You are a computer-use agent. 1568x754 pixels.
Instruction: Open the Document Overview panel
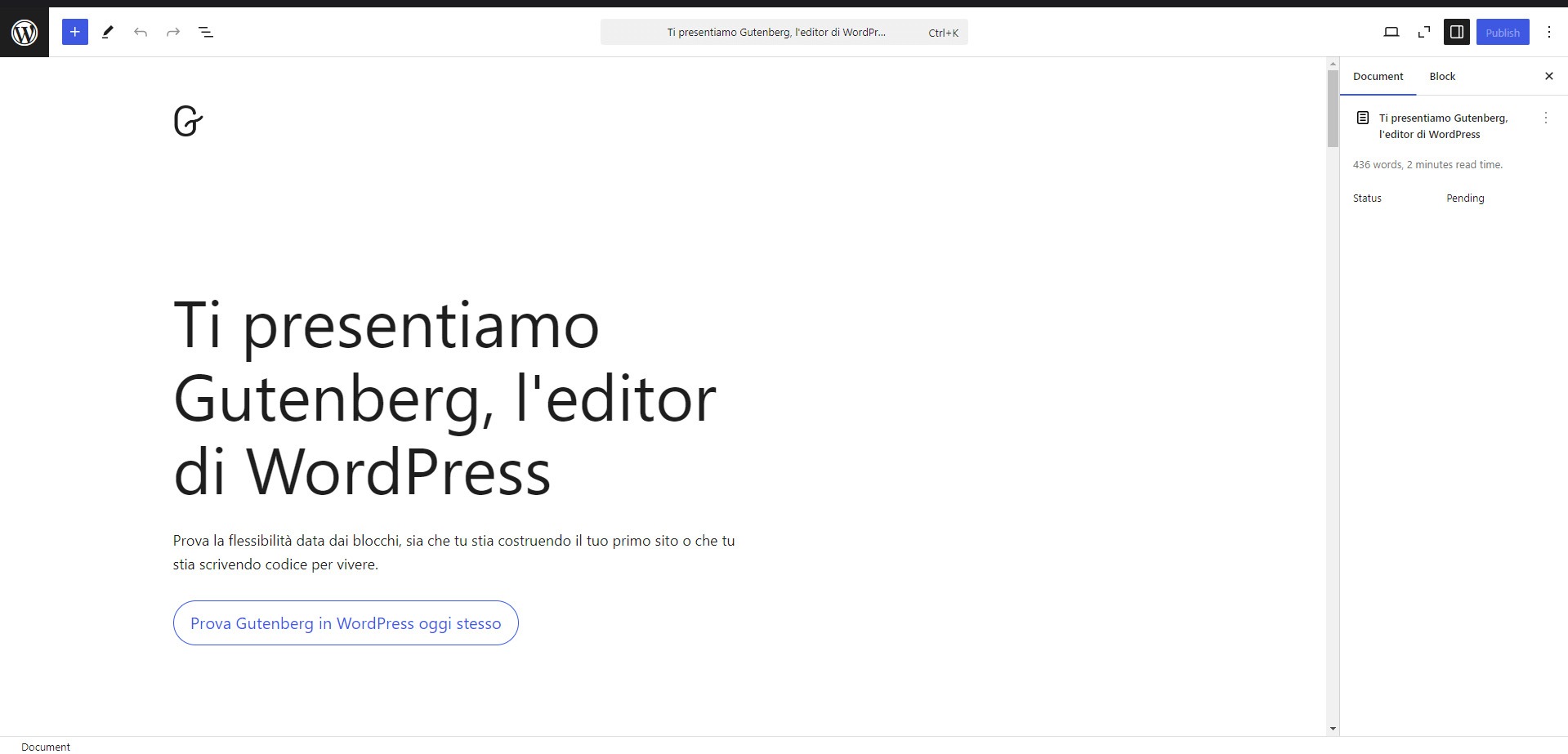pos(205,32)
